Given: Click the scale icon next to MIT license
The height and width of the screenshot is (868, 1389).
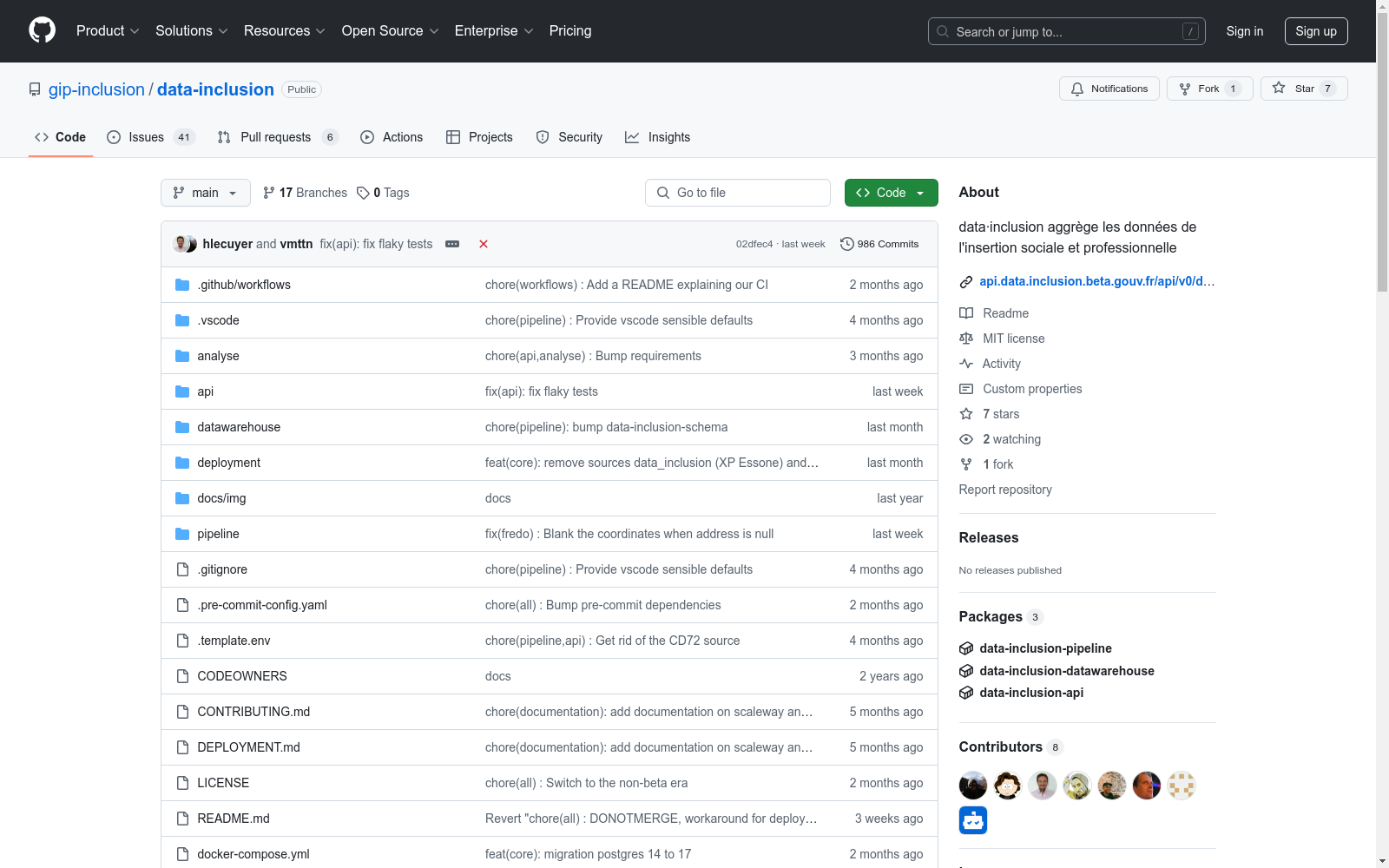Looking at the screenshot, I should (x=966, y=339).
